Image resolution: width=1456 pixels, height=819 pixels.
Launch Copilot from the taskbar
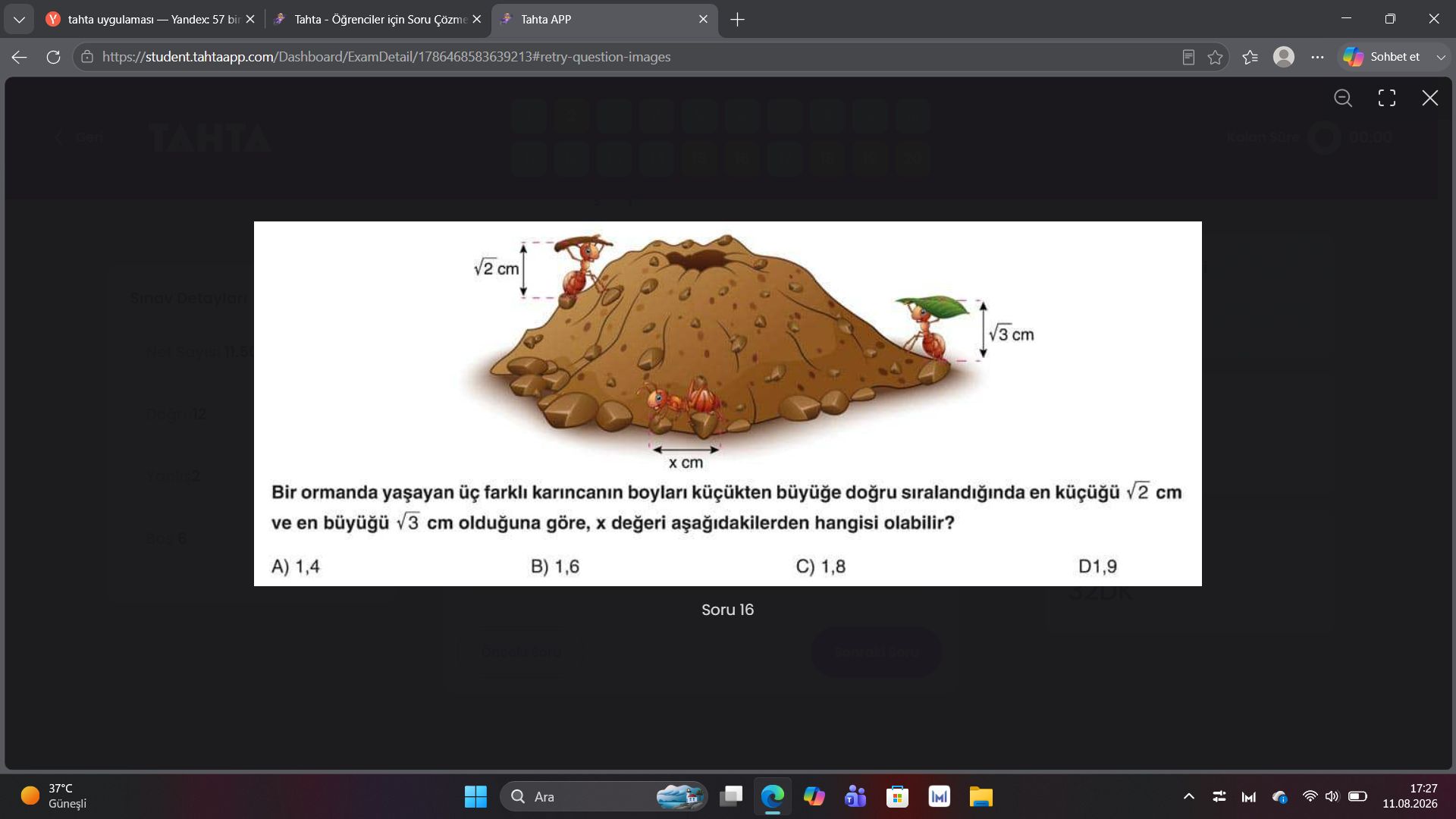click(x=814, y=796)
